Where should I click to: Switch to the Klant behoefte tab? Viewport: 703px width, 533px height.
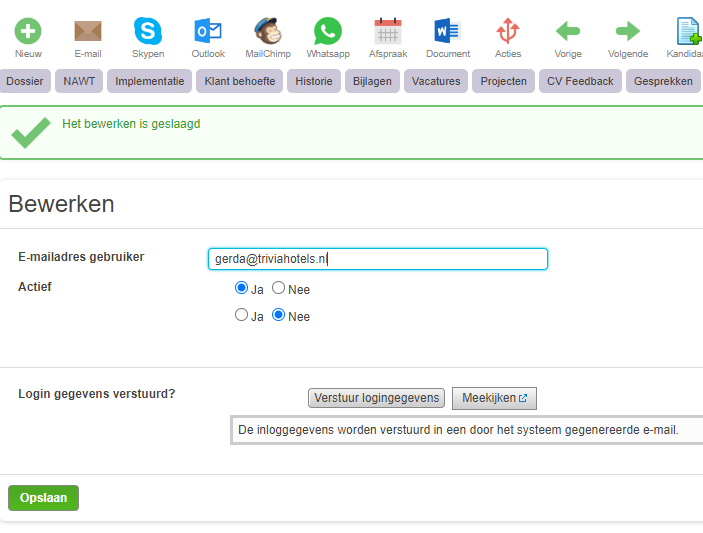239,81
